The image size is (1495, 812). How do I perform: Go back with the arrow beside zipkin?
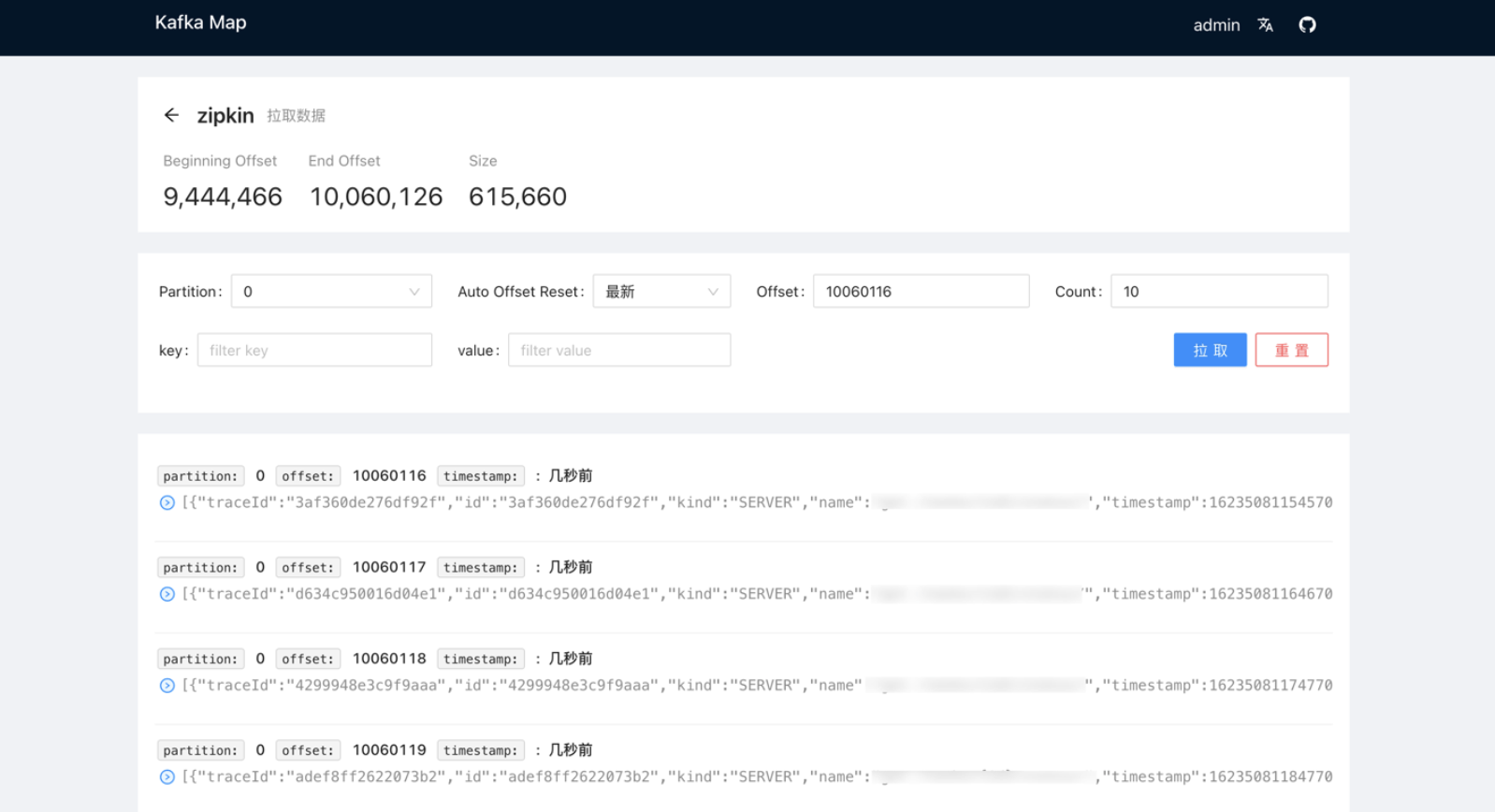pos(171,115)
